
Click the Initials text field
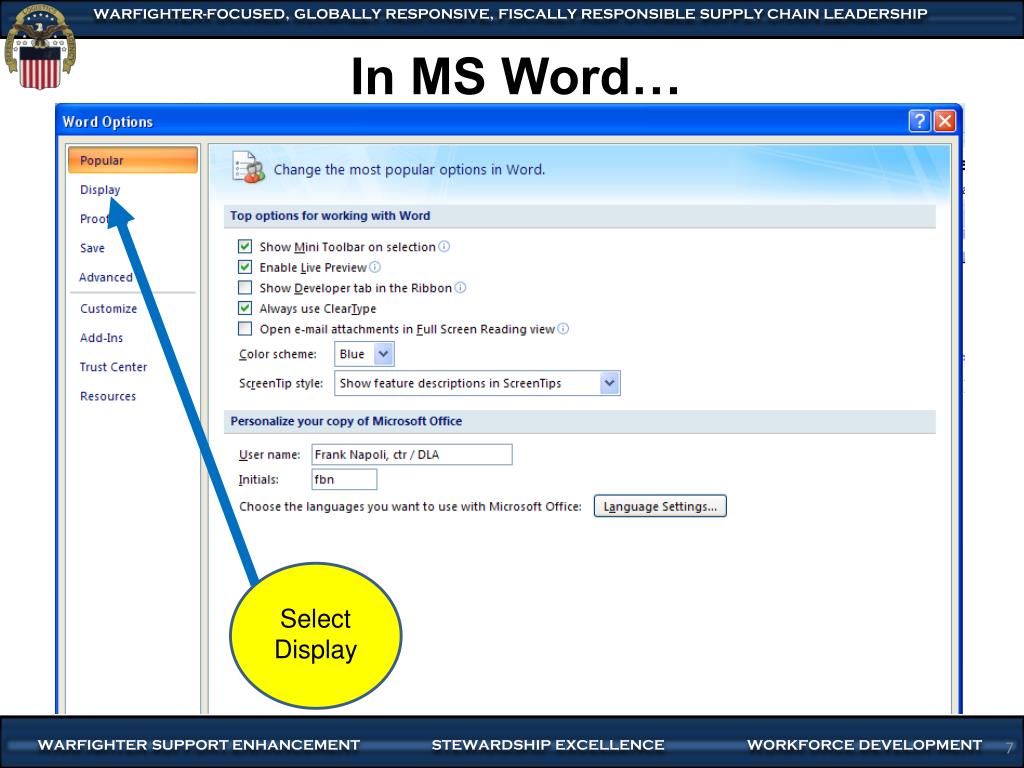(344, 479)
